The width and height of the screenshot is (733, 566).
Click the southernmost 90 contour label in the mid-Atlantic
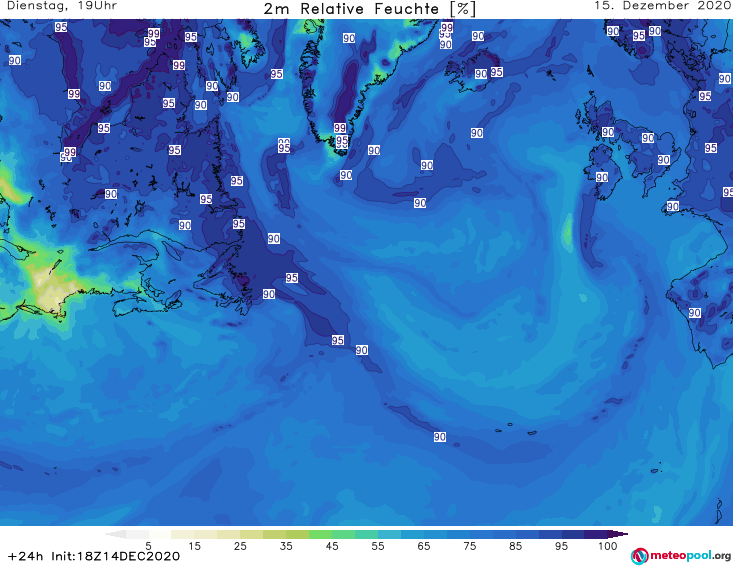[439, 437]
